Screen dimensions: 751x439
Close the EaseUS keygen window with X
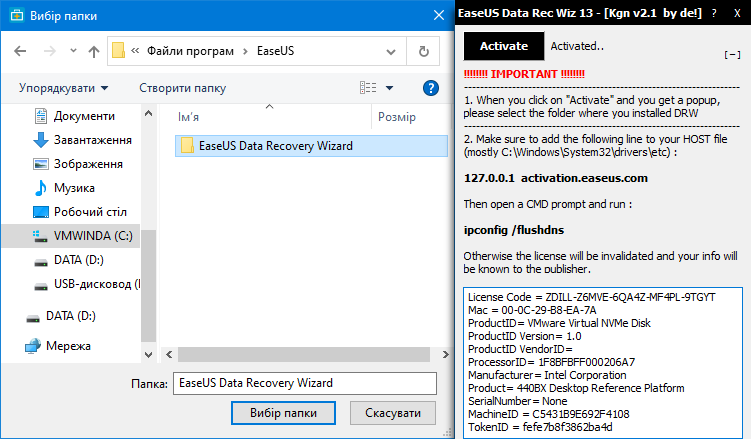point(738,13)
